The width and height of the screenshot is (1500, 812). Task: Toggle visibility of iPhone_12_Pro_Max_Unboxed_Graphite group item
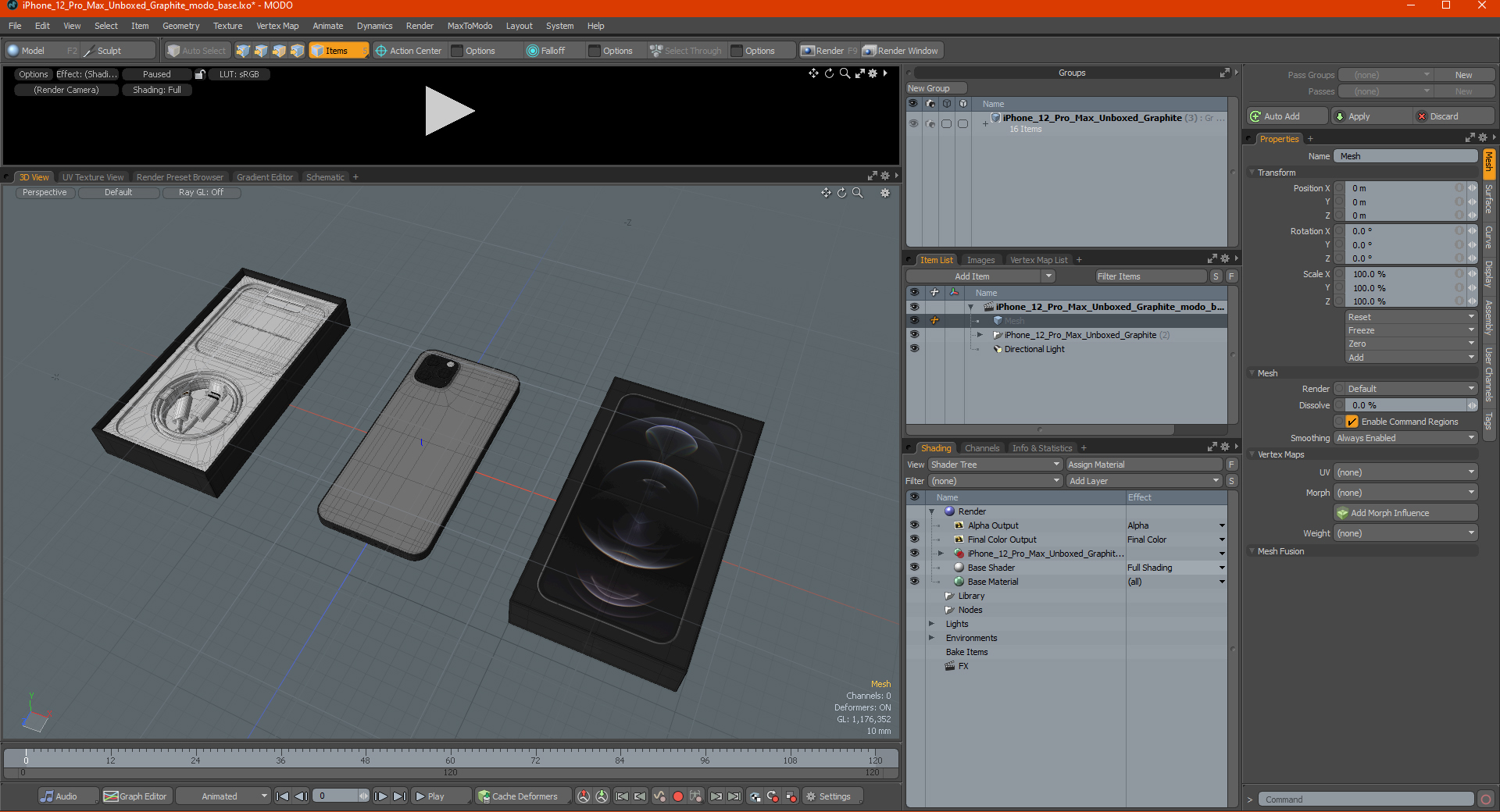[x=914, y=335]
